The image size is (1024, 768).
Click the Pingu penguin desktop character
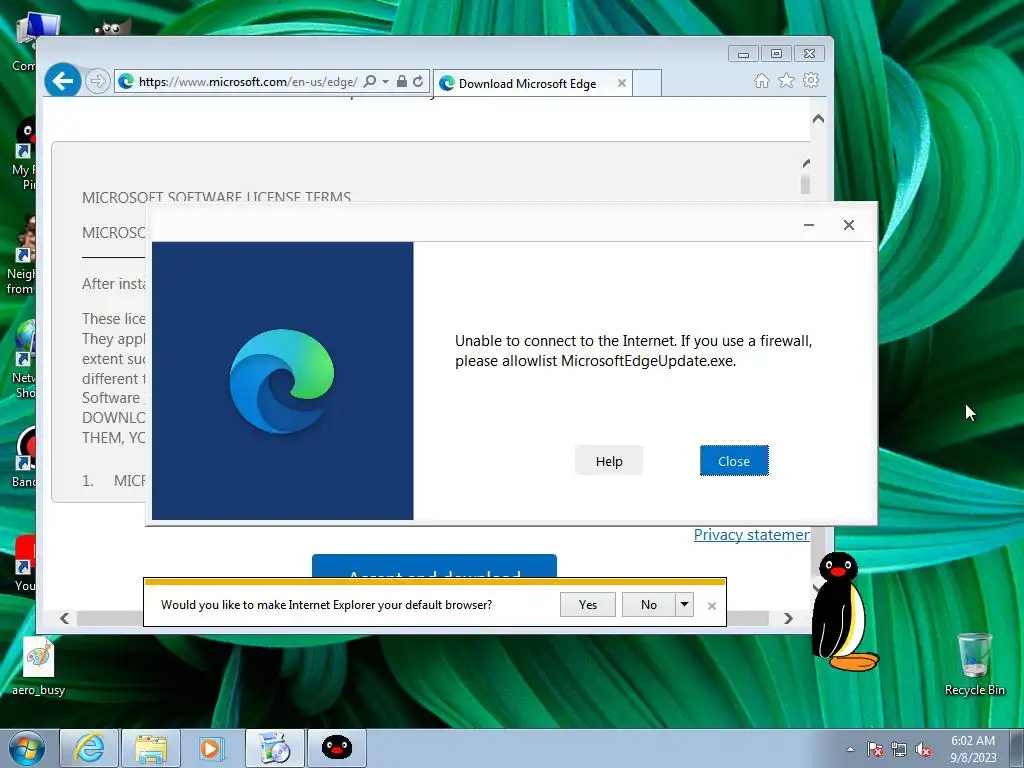point(844,612)
